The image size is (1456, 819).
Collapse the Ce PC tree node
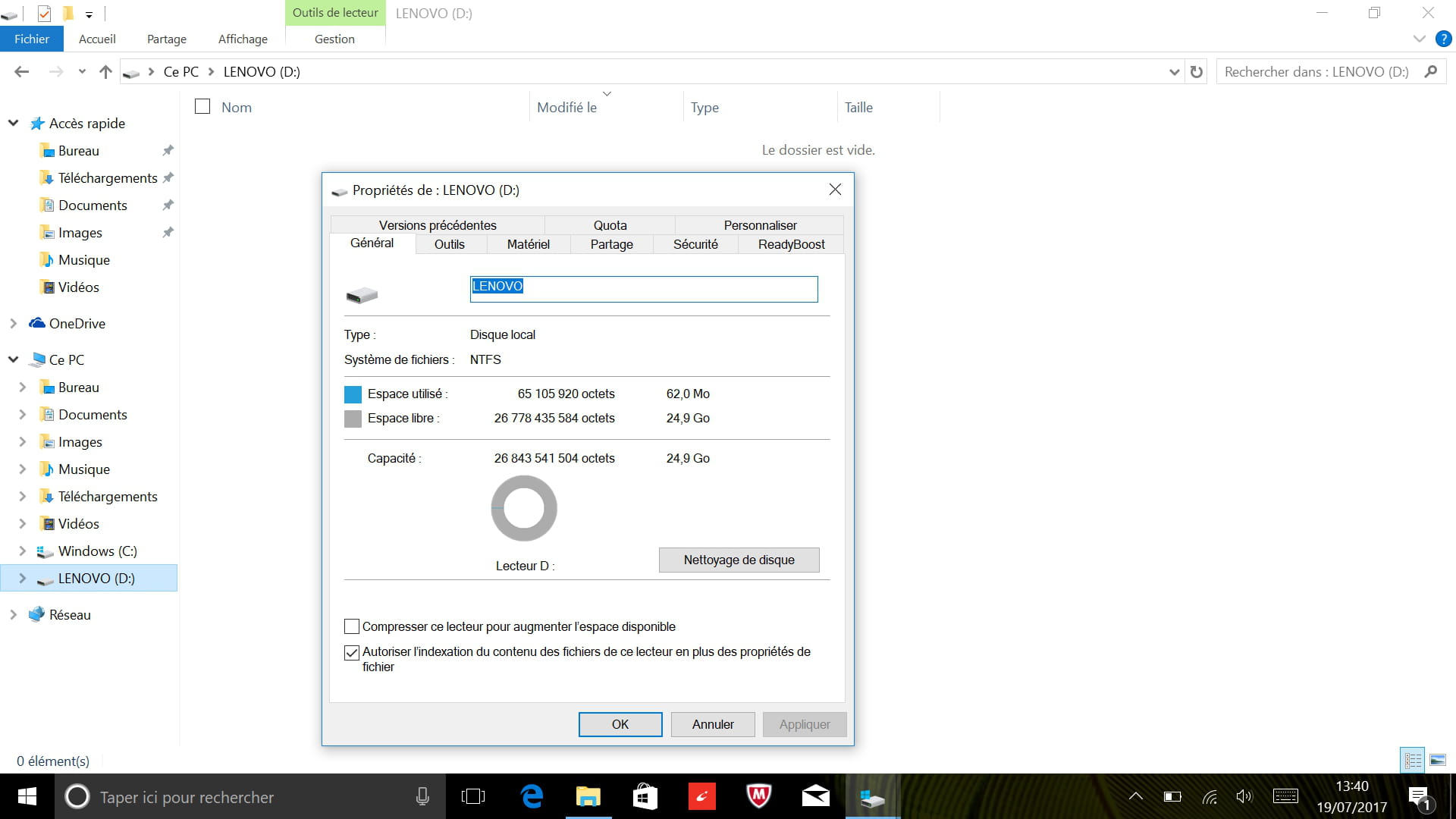[x=14, y=359]
